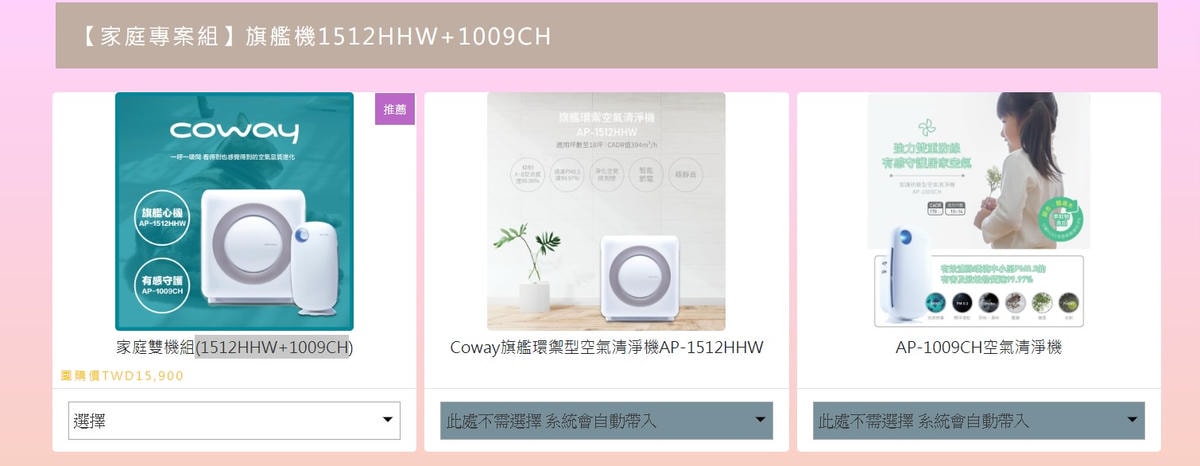This screenshot has width=1200, height=466.
Task: Click the 家庭雙機組(1512HHW+1009CH) product title
Action: [x=234, y=347]
